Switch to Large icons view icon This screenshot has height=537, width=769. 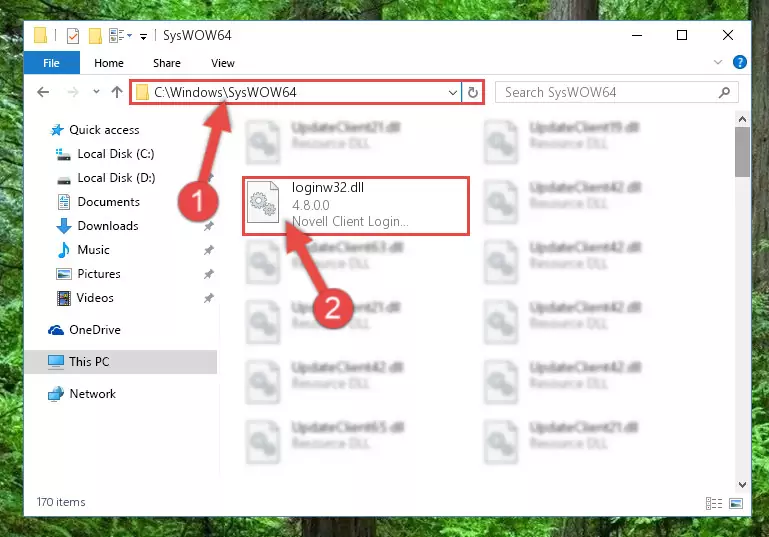pos(736,503)
